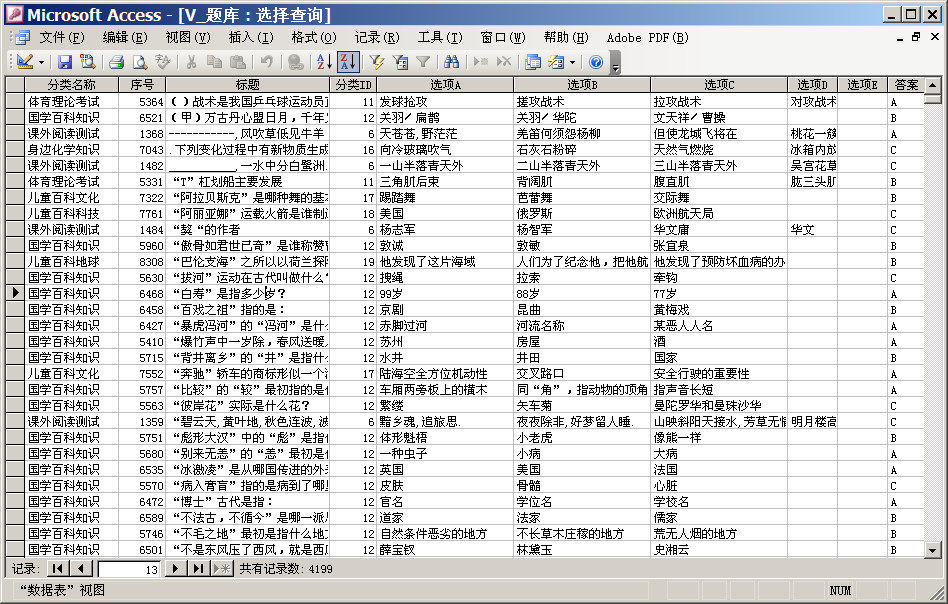
Task: Click the Apply Filter funnel icon
Action: (423, 62)
